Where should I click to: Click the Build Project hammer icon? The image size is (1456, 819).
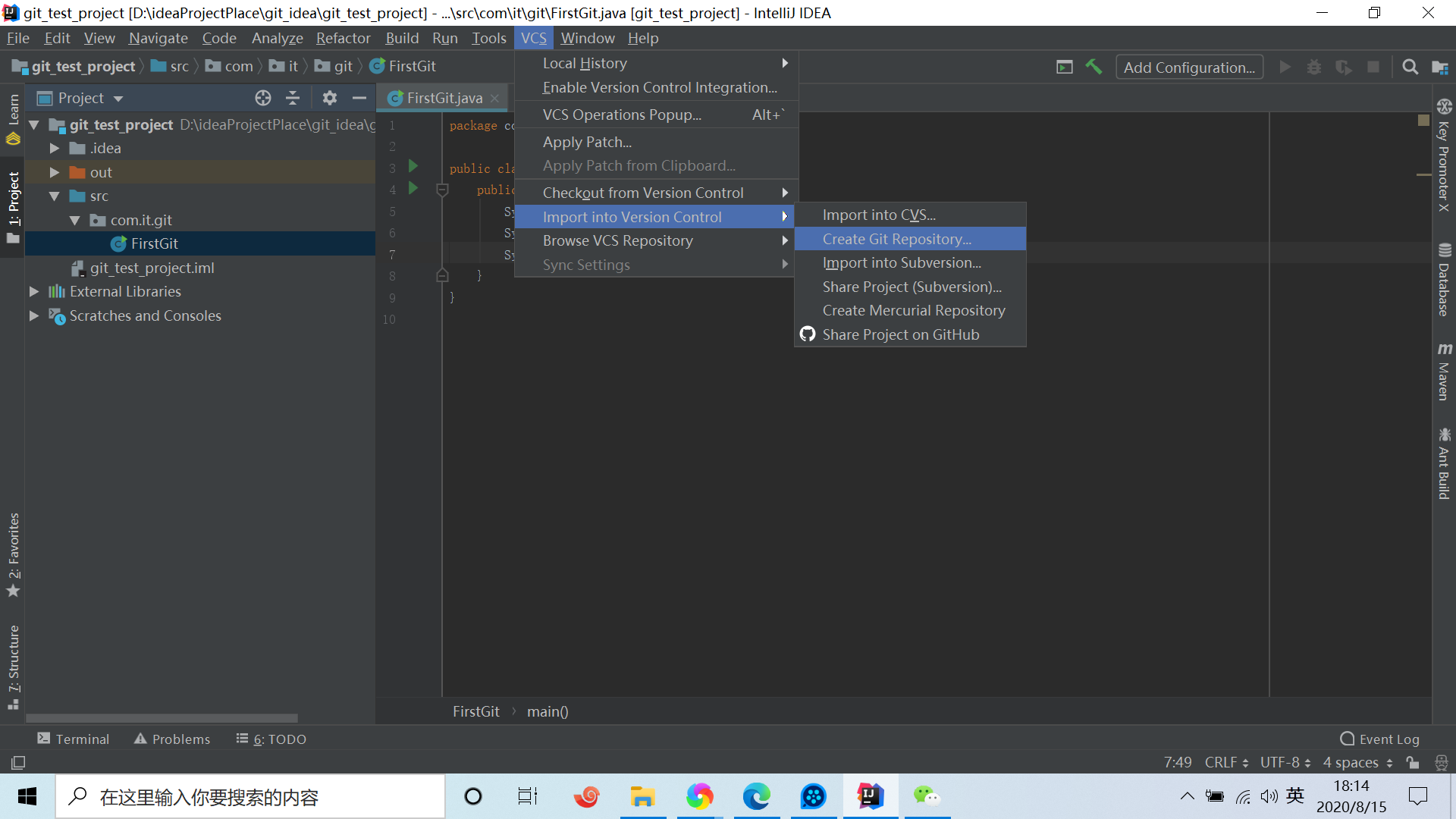tap(1094, 67)
